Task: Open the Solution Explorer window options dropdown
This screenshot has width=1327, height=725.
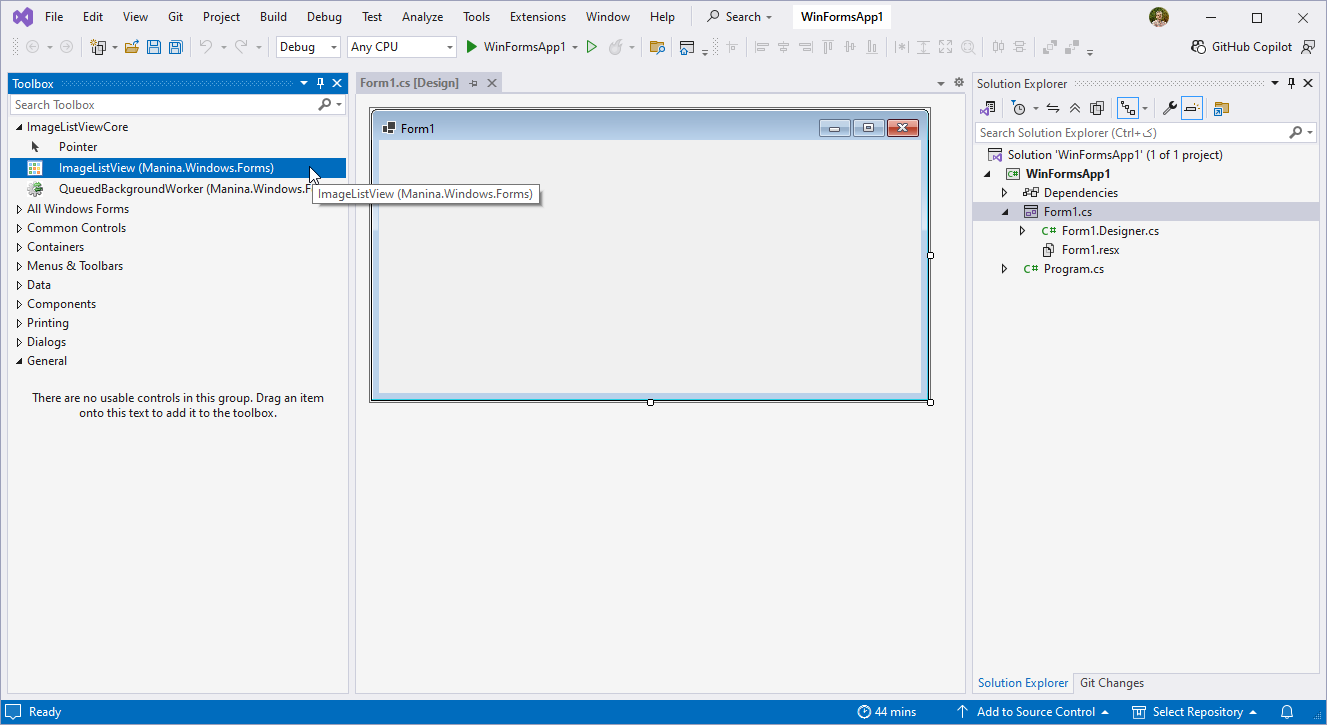Action: pyautogui.click(x=1275, y=84)
